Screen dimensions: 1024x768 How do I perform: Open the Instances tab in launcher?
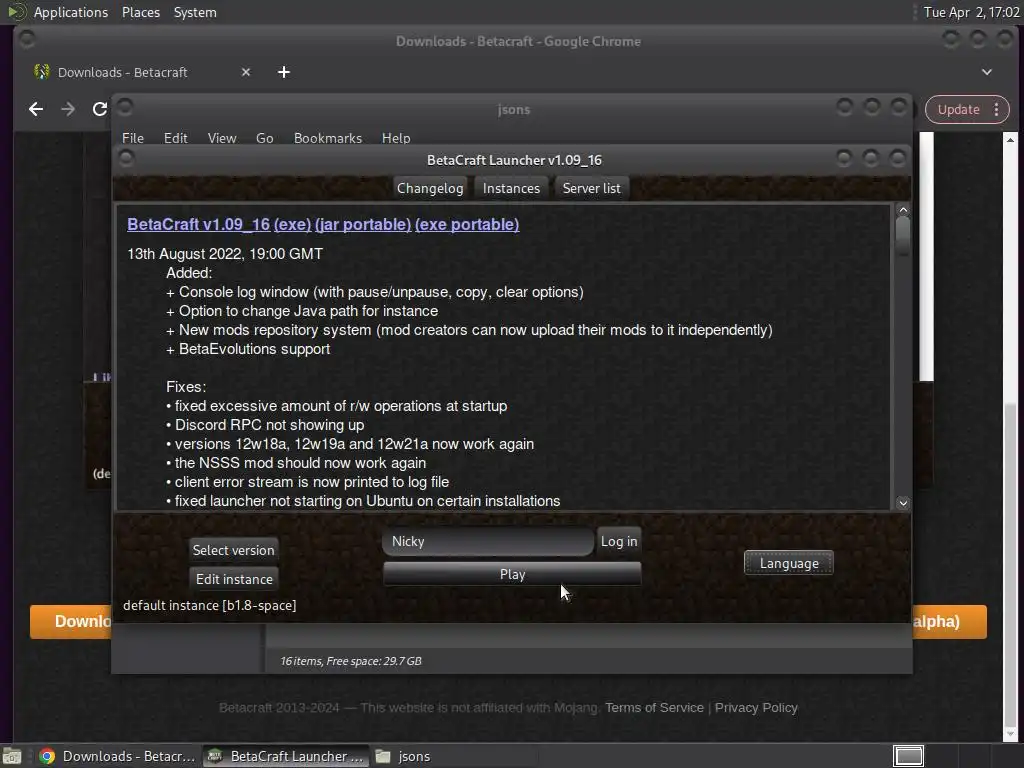511,188
